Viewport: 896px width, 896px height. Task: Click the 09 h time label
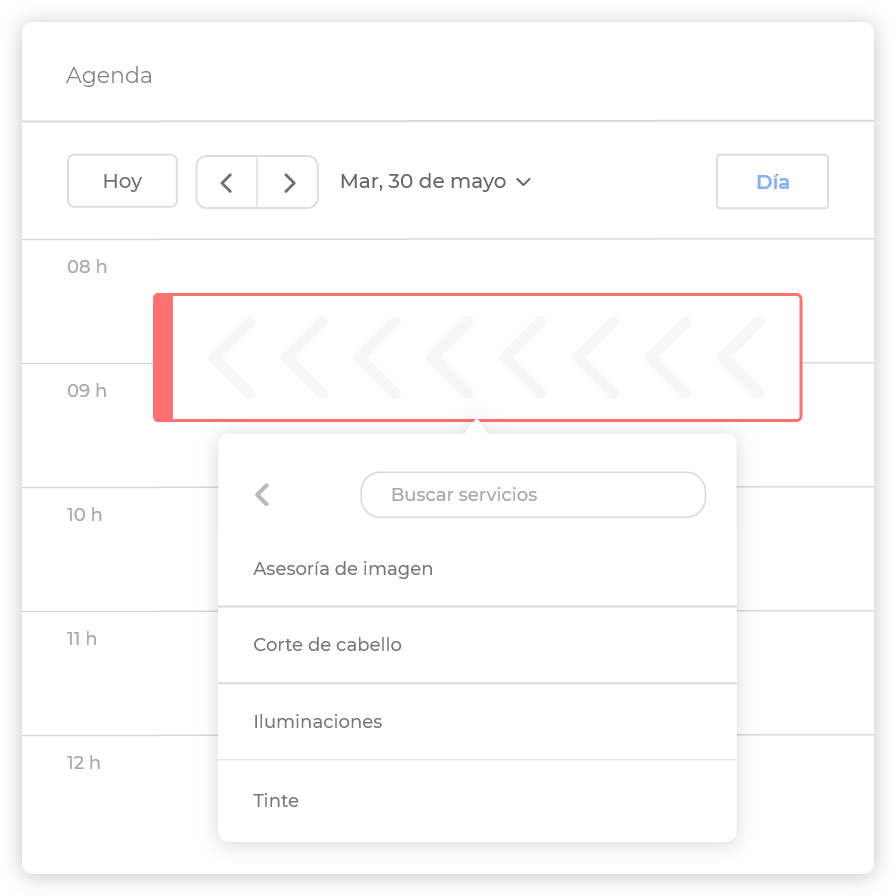pyautogui.click(x=87, y=391)
